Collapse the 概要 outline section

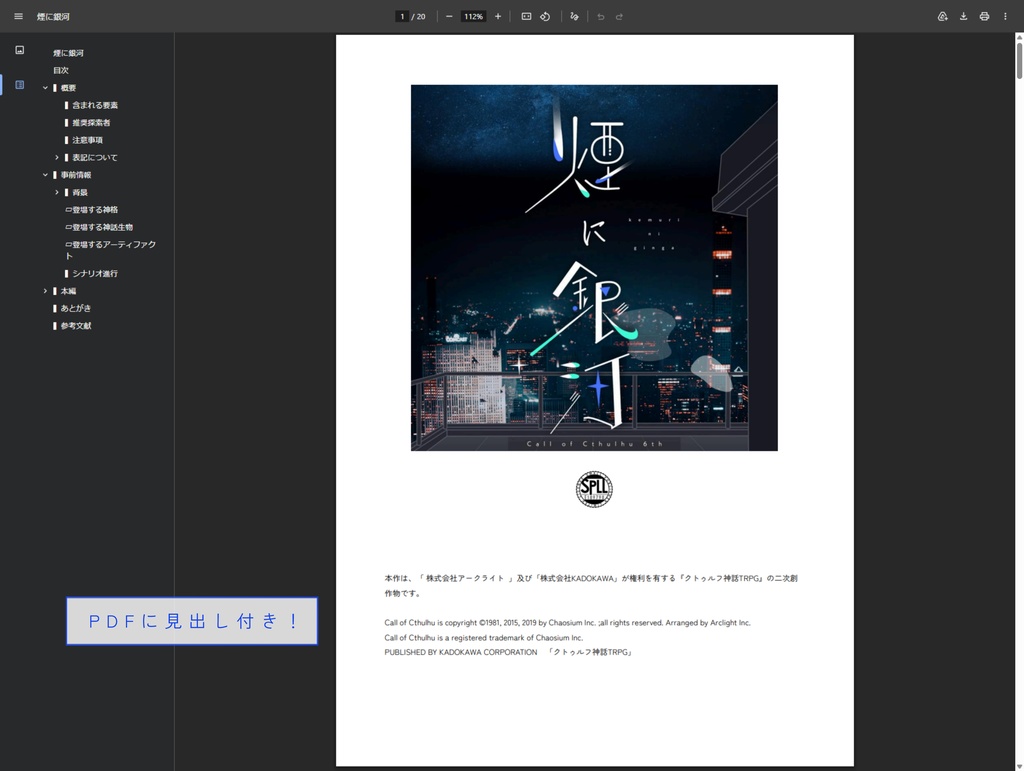(44, 87)
